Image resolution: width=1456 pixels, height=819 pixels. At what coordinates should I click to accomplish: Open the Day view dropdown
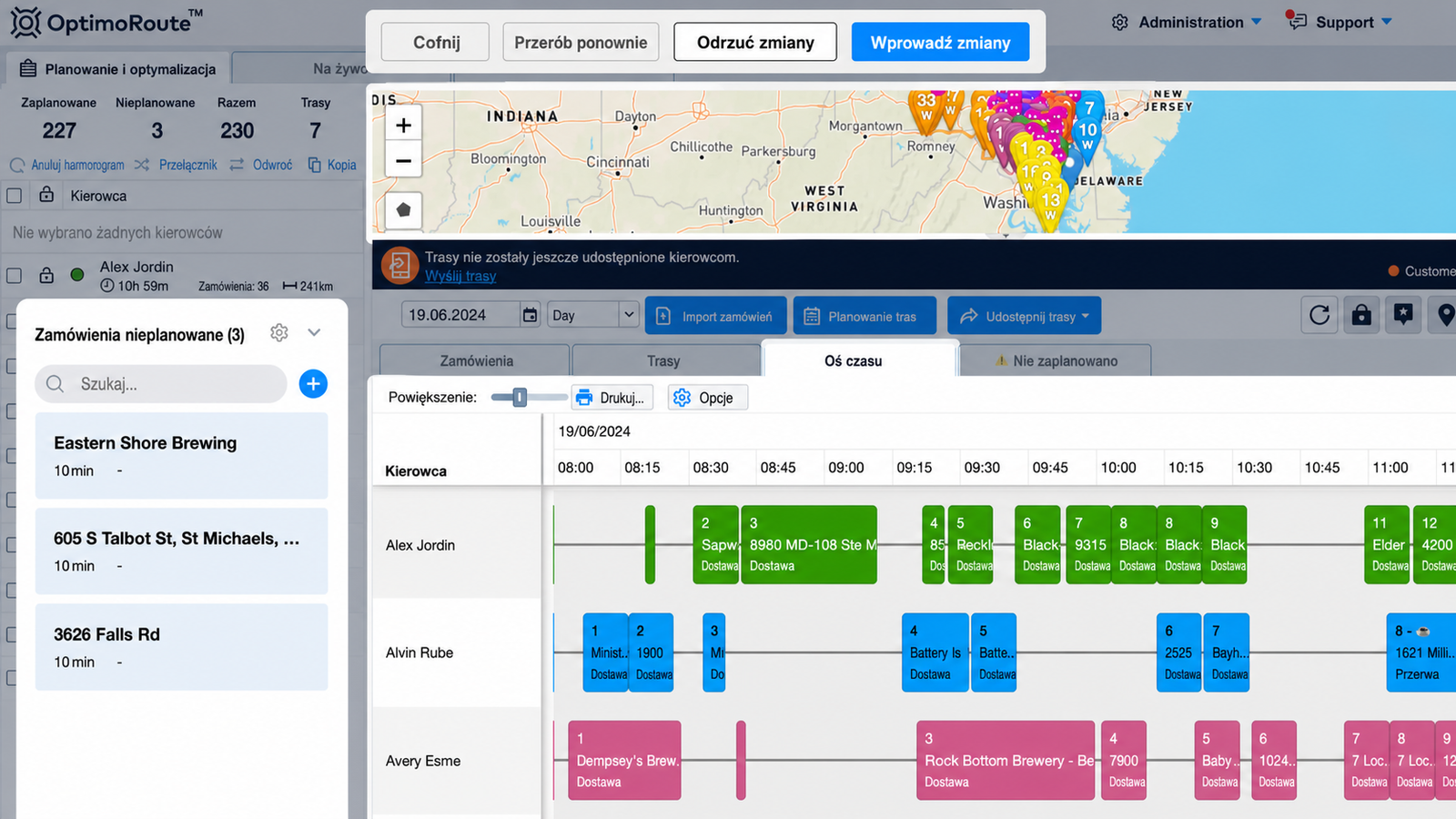[x=592, y=315]
